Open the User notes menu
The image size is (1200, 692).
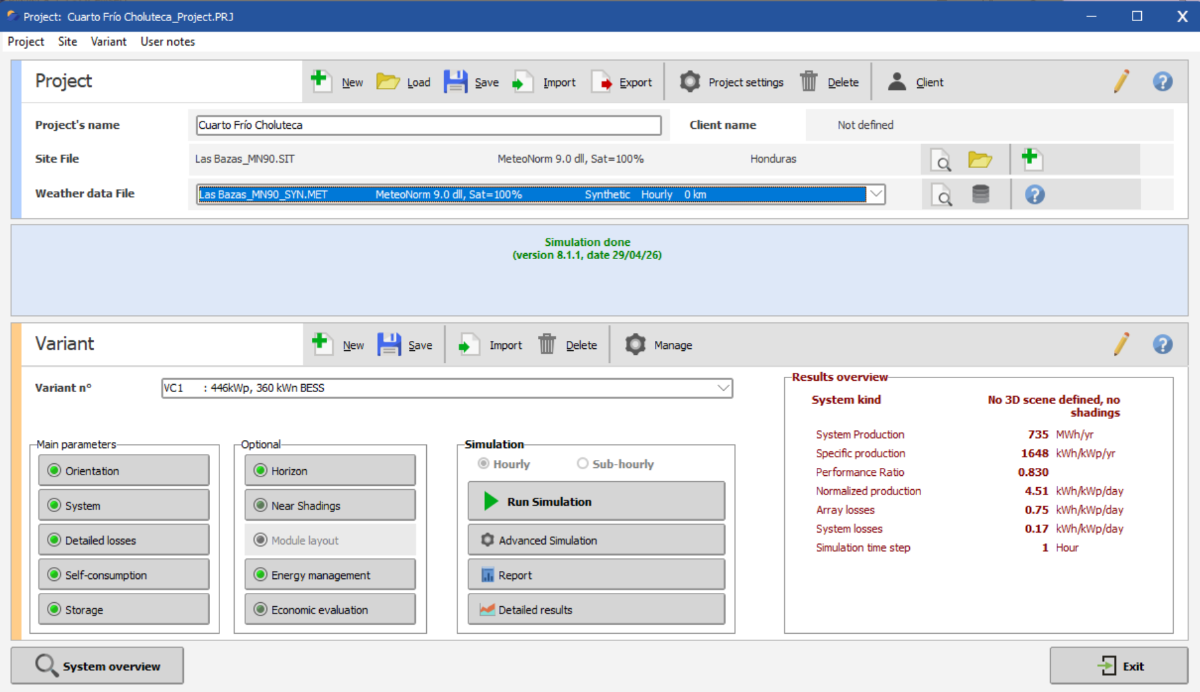[167, 42]
